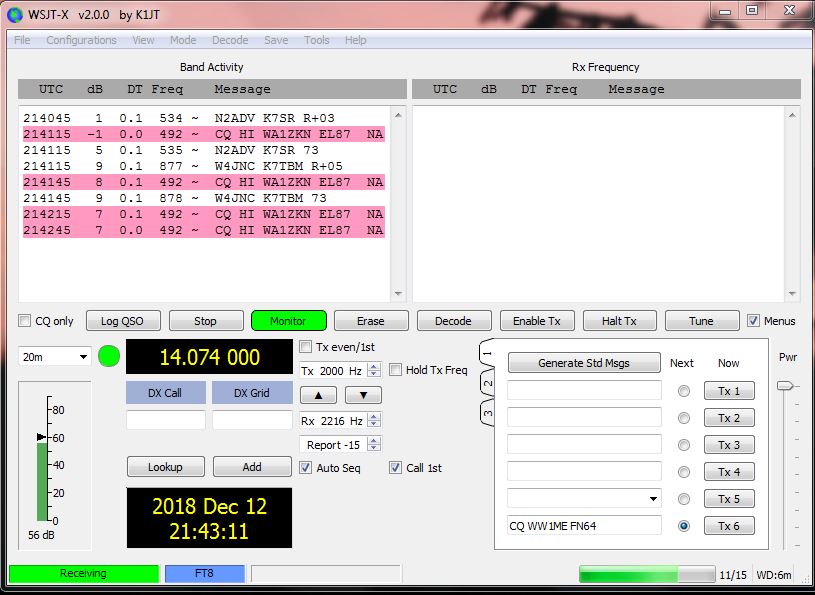
Task: Select the Now radio button beside Tx 1
Action: (x=684, y=390)
